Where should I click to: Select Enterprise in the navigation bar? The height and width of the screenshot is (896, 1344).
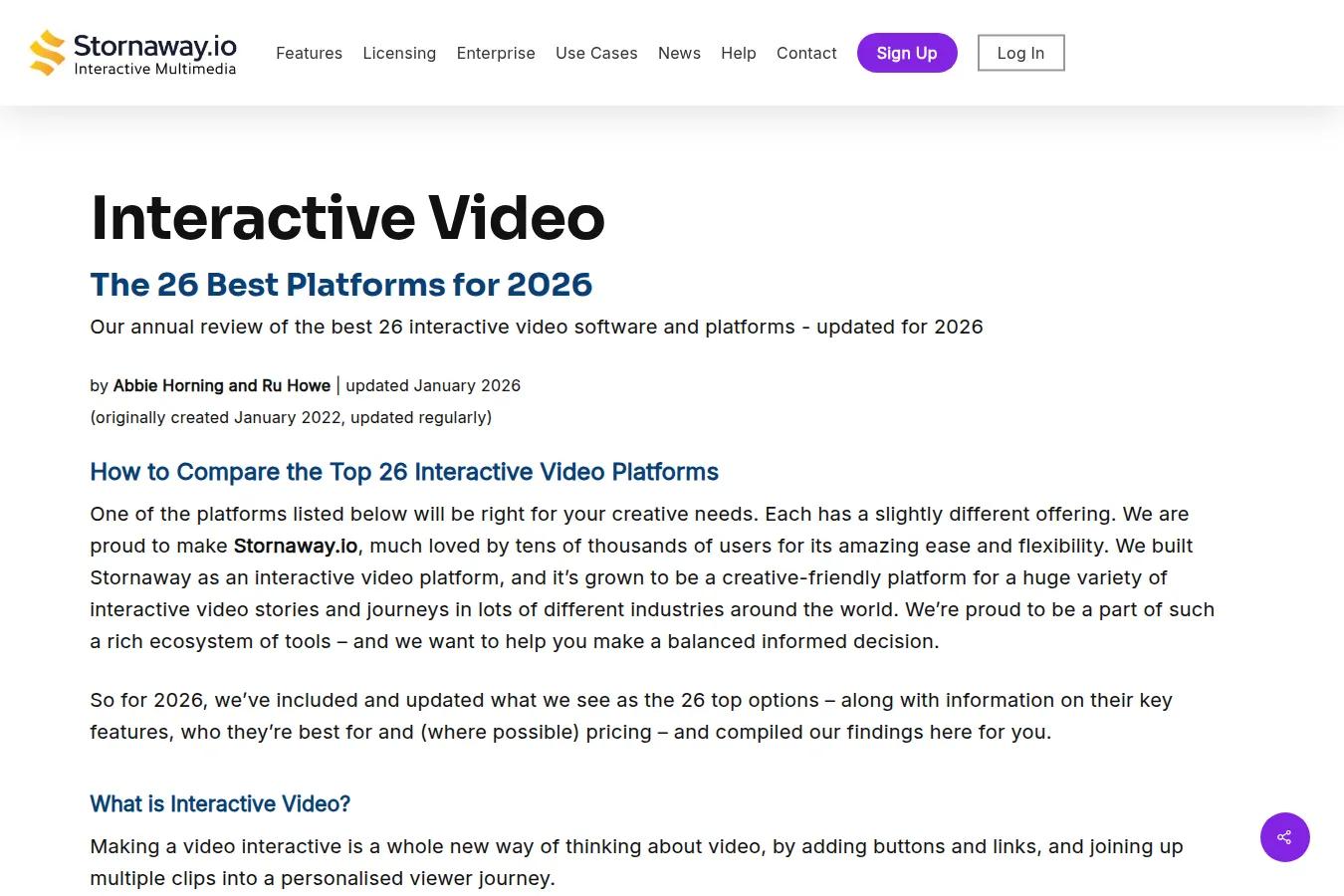(496, 53)
